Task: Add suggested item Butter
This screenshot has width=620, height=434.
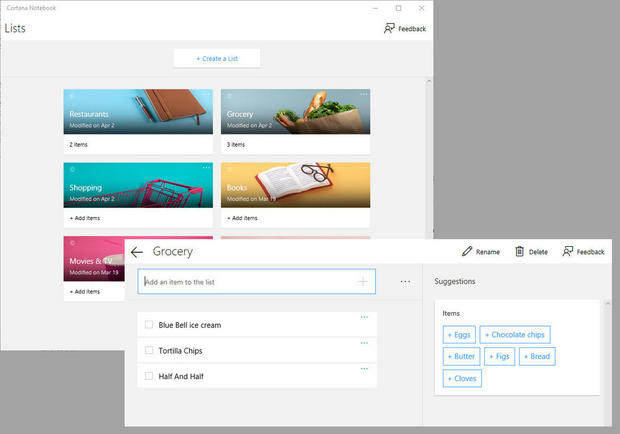Action: click(x=461, y=357)
